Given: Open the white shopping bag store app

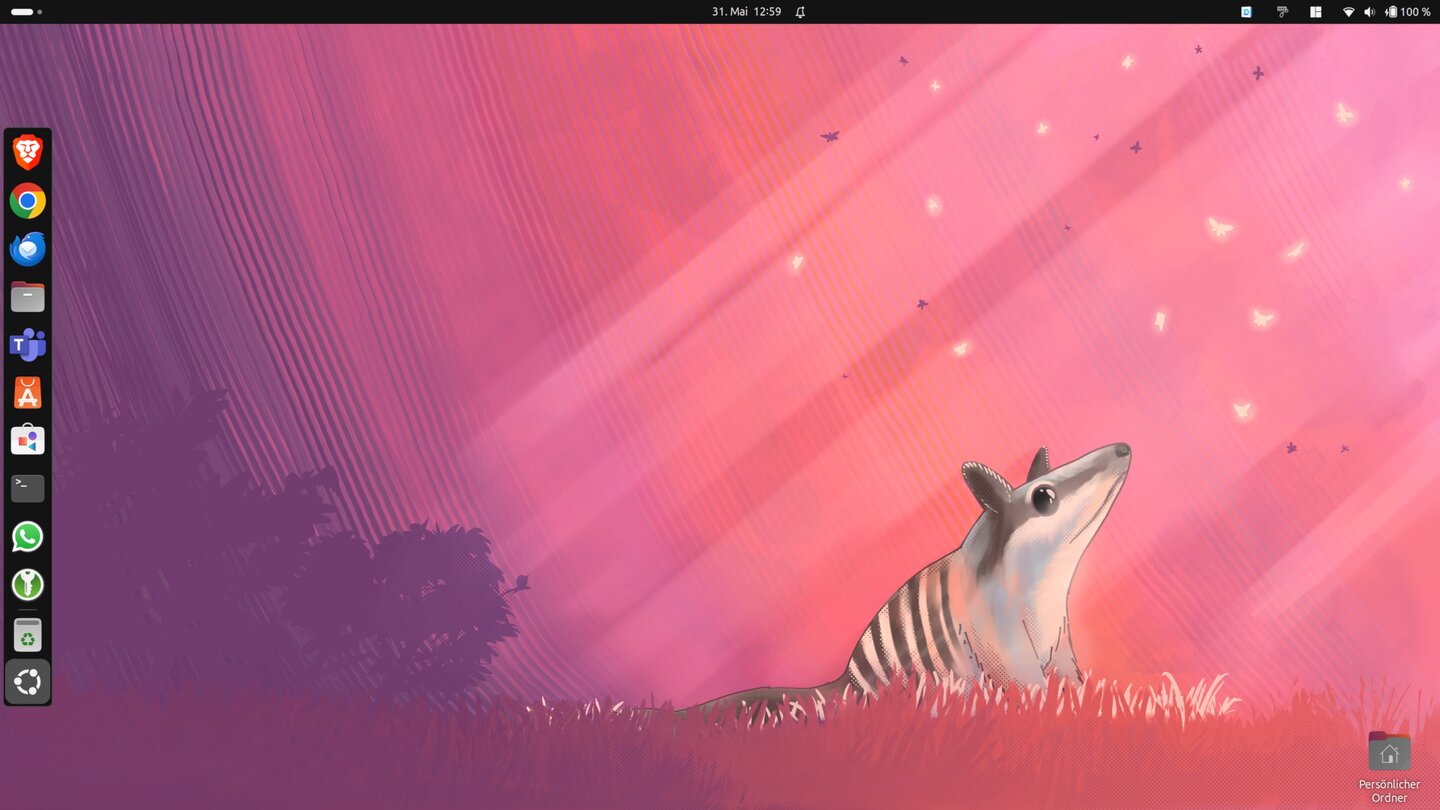Looking at the screenshot, I should [28, 441].
